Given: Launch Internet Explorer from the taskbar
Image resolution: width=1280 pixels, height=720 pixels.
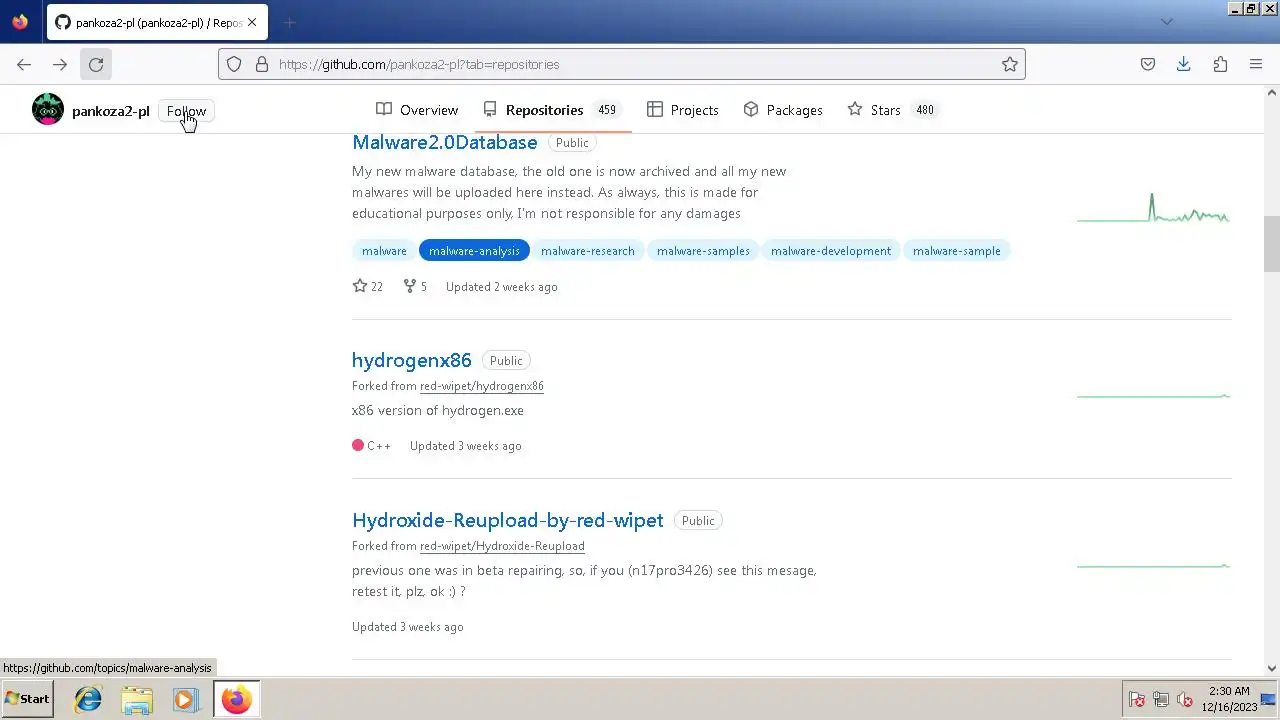Looking at the screenshot, I should click(x=88, y=699).
